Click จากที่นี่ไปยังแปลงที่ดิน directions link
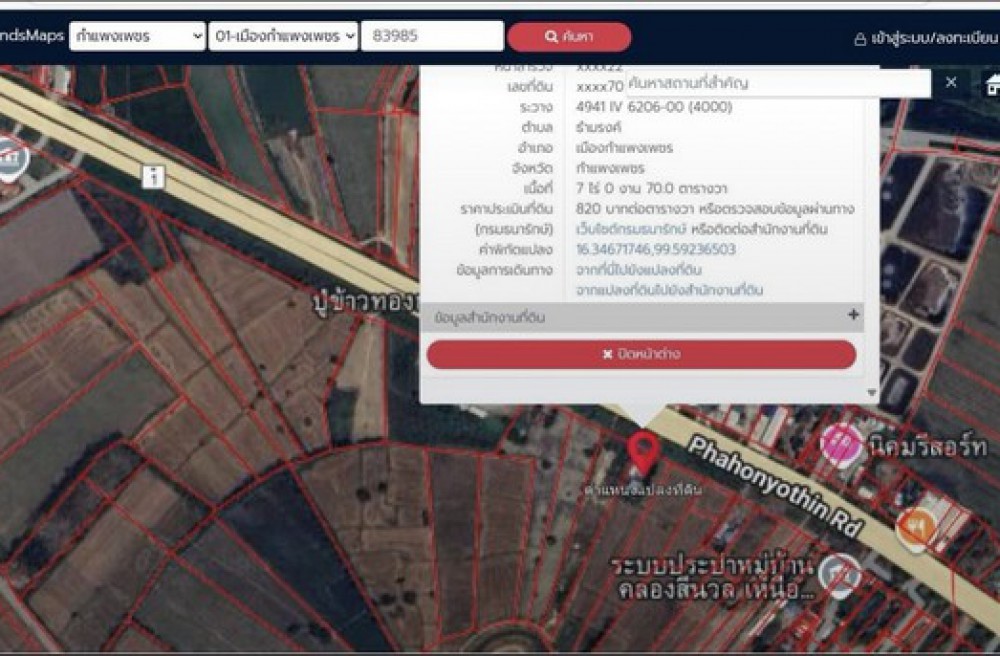Viewport: 1000px width, 656px height. tap(638, 270)
